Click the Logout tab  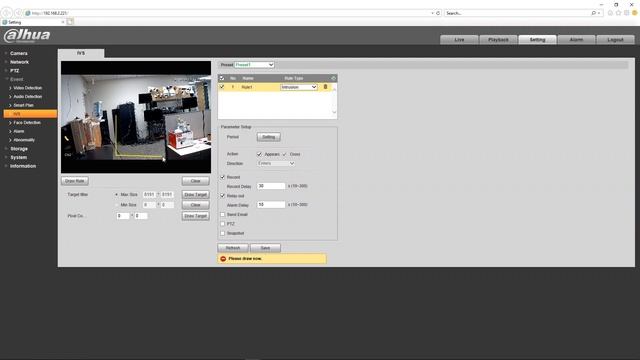tap(616, 40)
